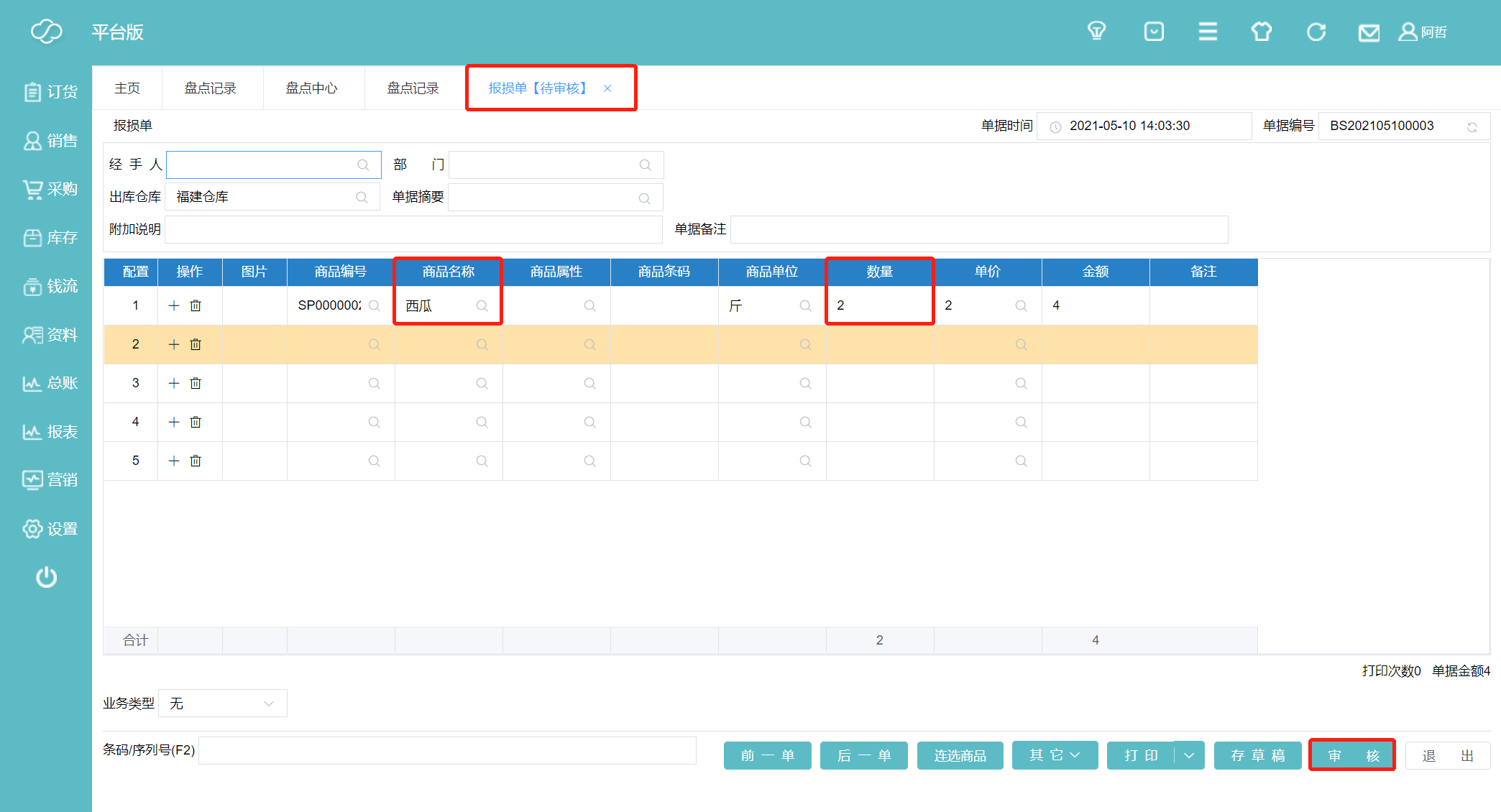Expand the 业务类型 dropdown
Viewport: 1501px width, 812px height.
pos(223,703)
